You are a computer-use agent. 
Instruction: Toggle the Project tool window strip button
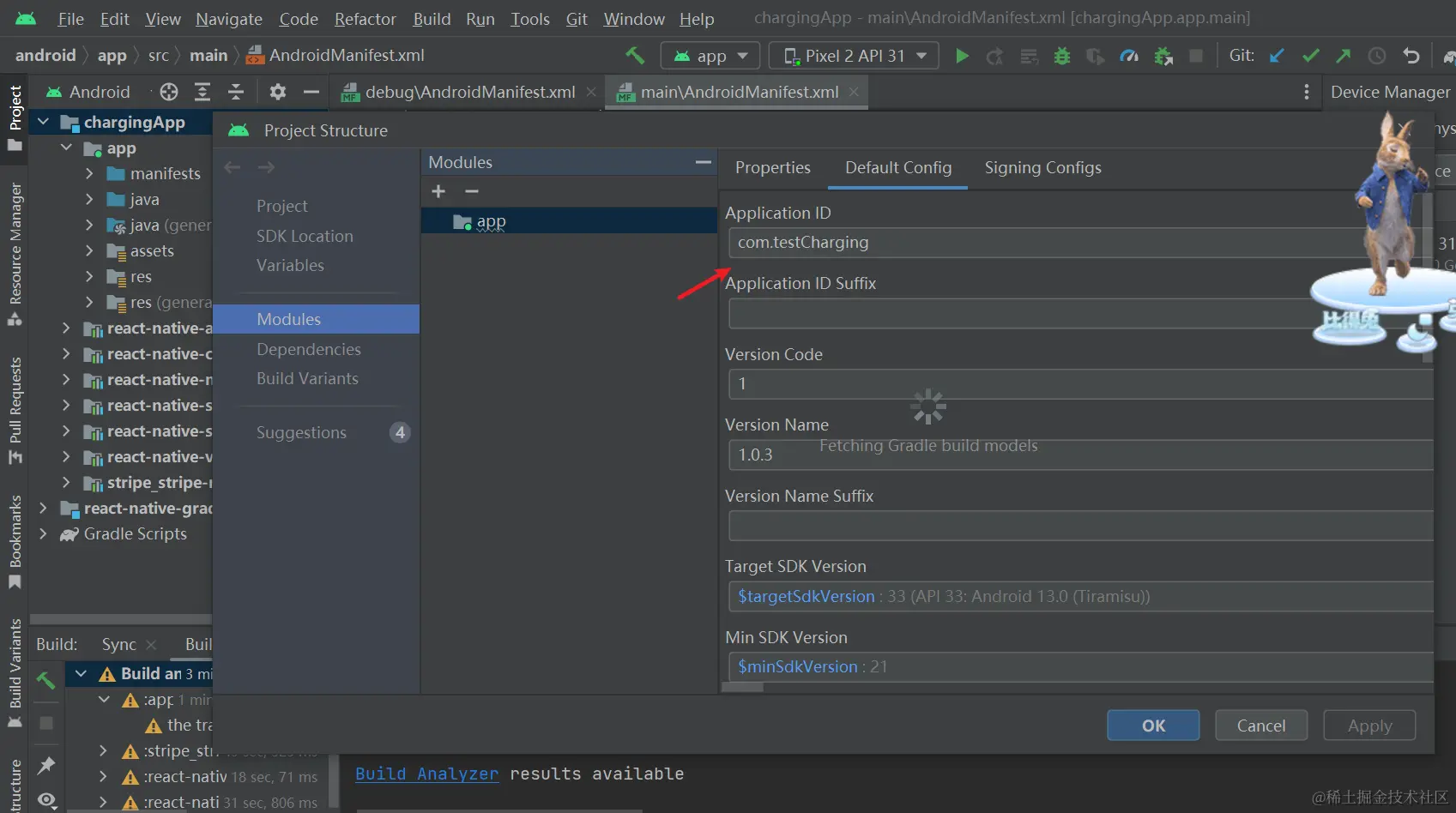pyautogui.click(x=15, y=117)
